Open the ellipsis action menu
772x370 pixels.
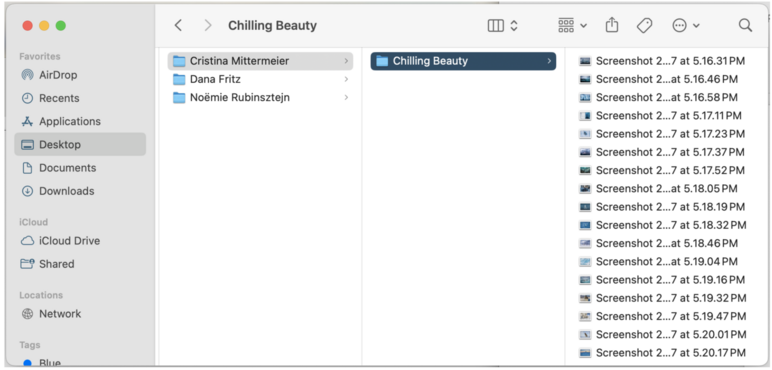point(686,26)
